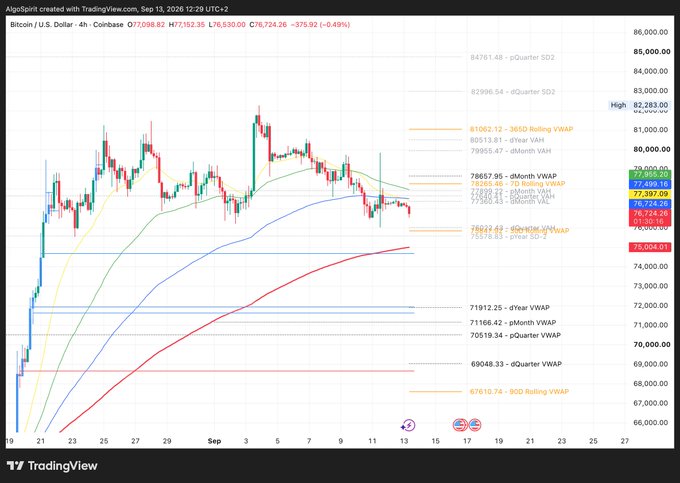
Task: Click the 85,000.00 price axis tick
Action: [x=651, y=52]
